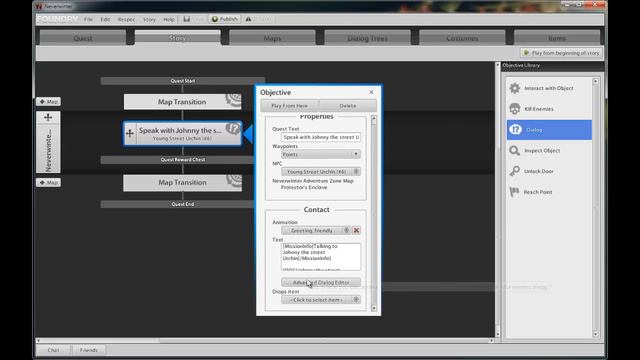Click story canvas vertical scrollbar up arrow
Screen dimensions: 640x360
pos(498,65)
